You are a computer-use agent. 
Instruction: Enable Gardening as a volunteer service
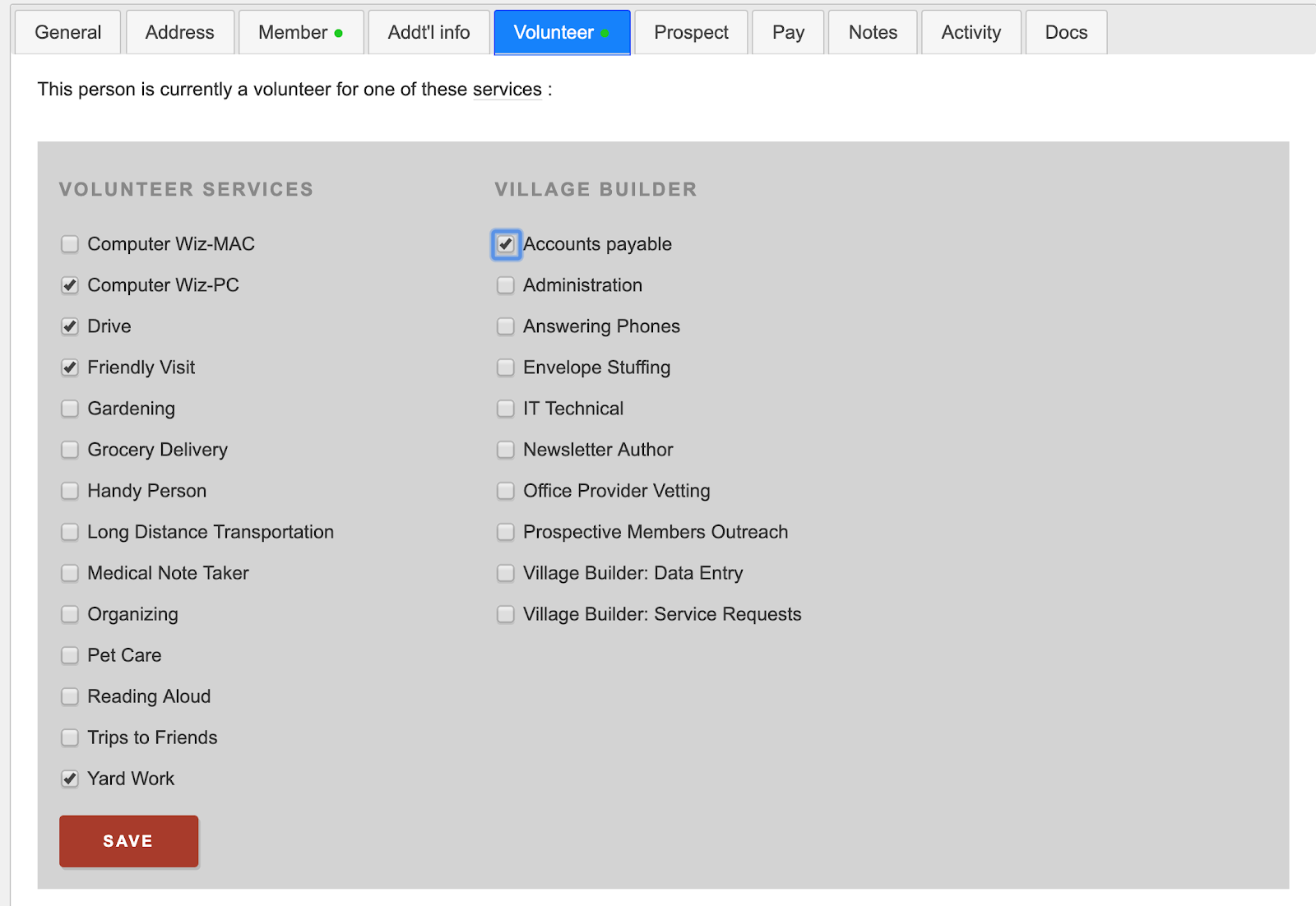point(70,409)
